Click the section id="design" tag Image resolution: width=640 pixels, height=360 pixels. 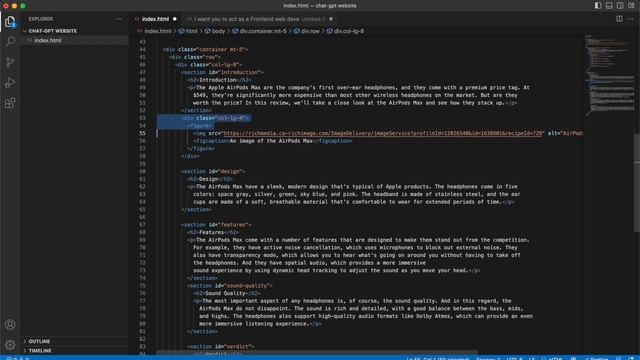(213, 171)
